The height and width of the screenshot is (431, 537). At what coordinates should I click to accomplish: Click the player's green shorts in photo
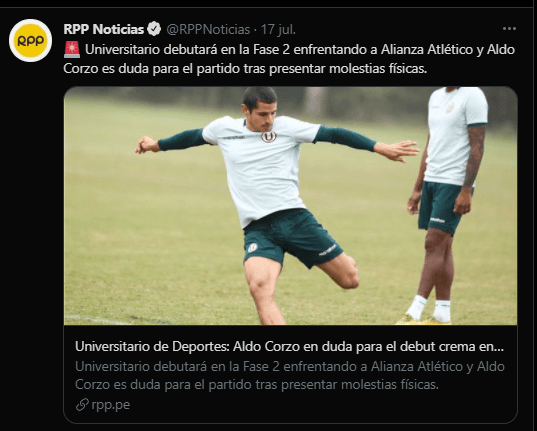(x=291, y=237)
